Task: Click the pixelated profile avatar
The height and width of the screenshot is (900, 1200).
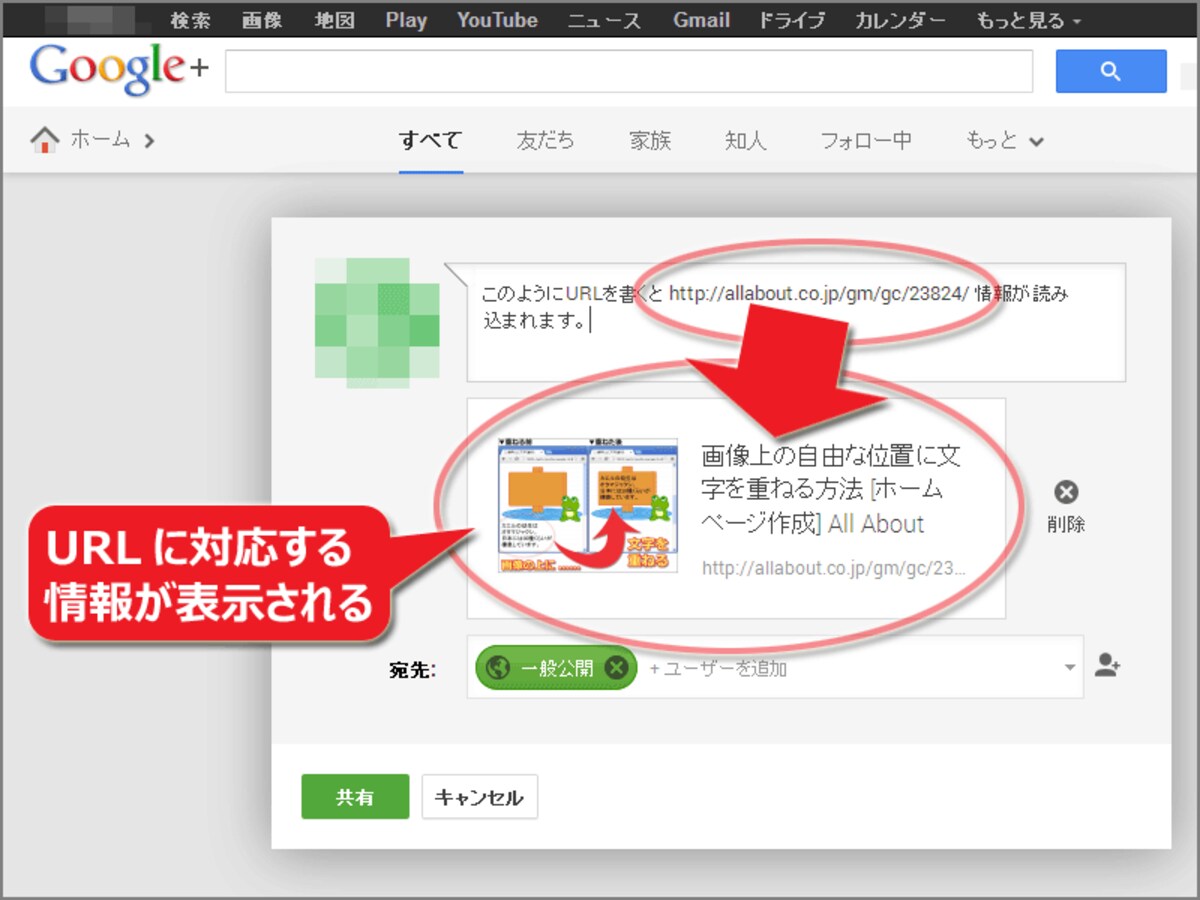Action: (x=378, y=322)
